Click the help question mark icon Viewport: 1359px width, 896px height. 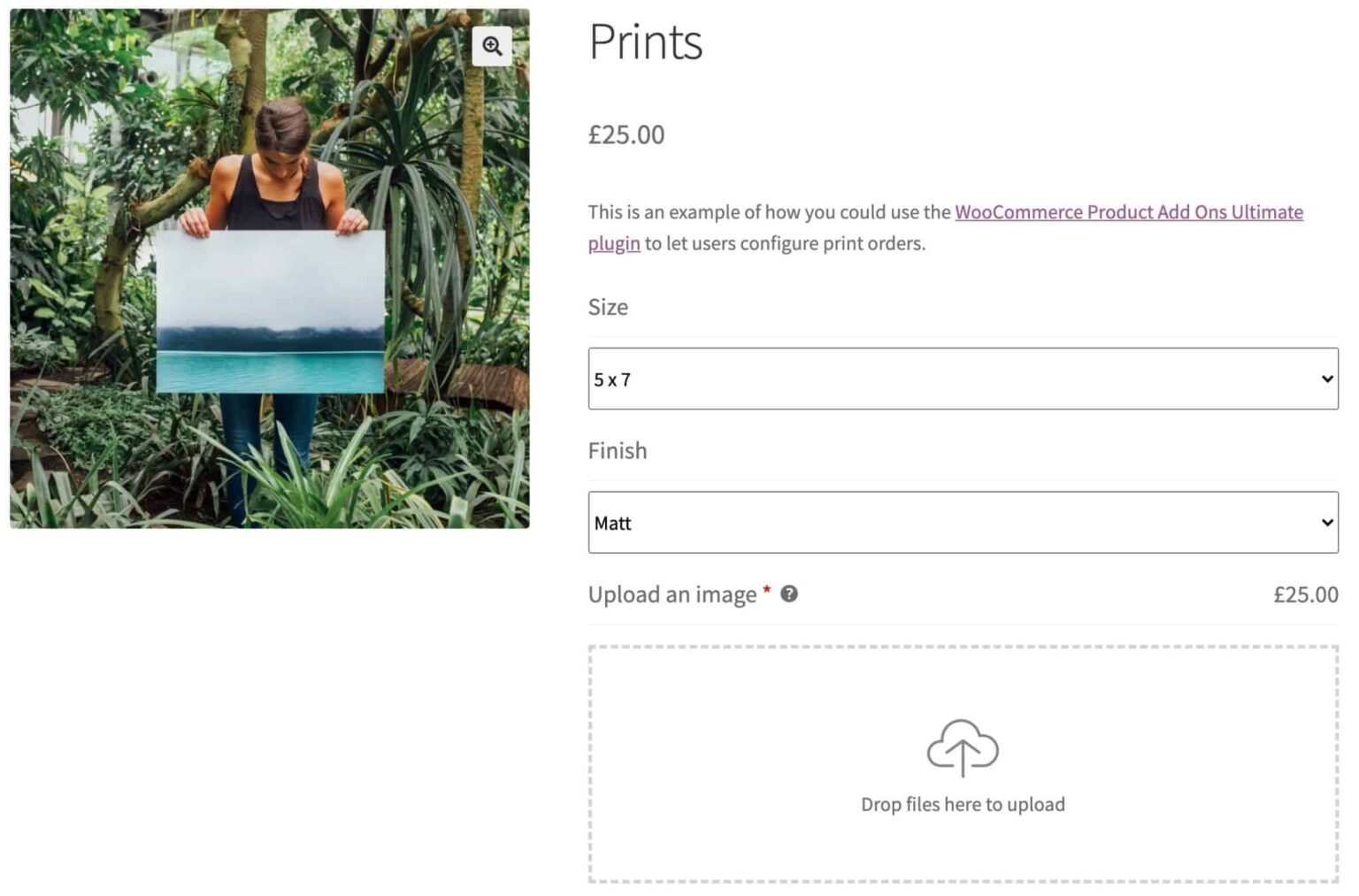pyautogui.click(x=789, y=594)
